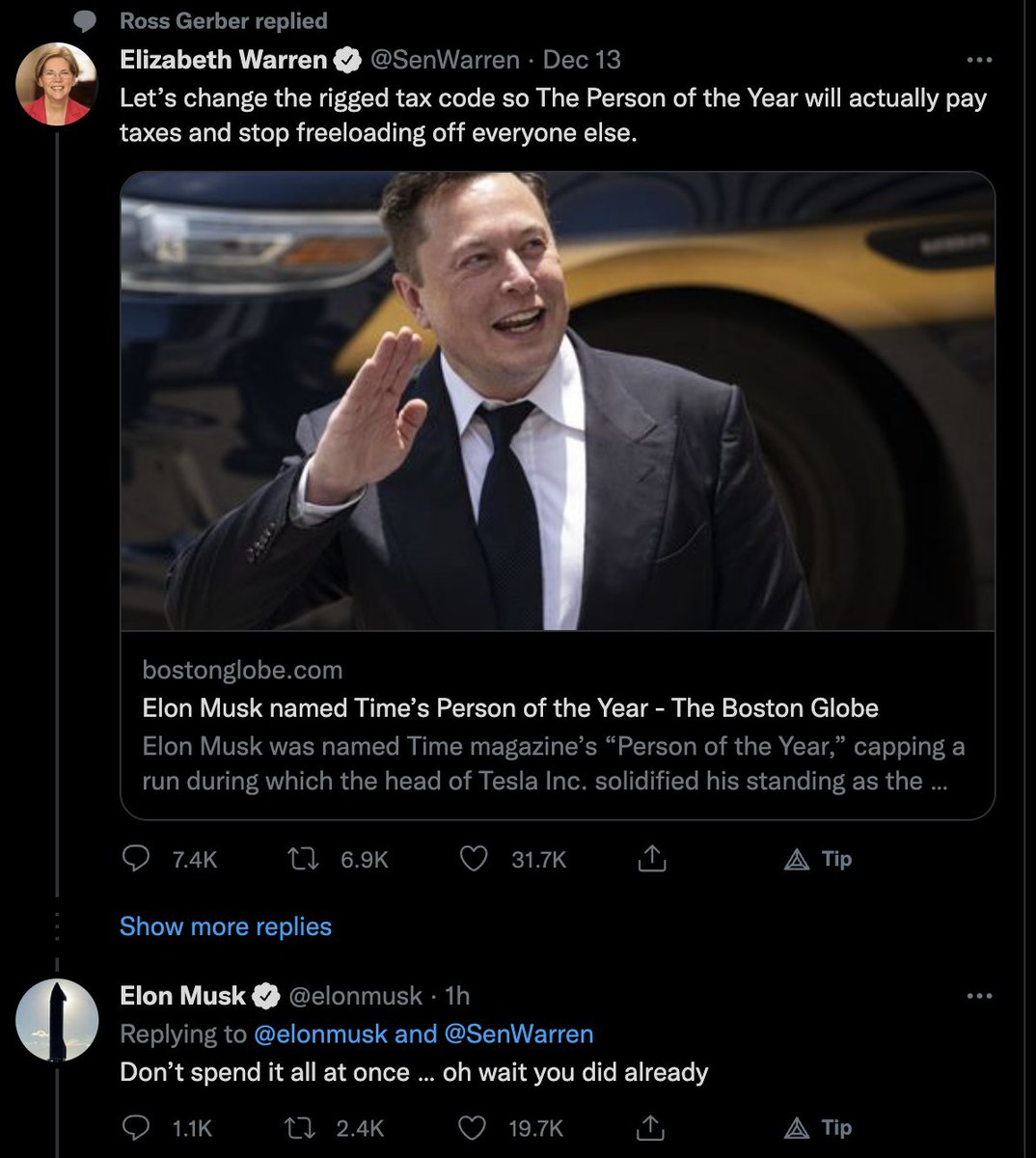Viewport: 1036px width, 1158px height.
Task: Tip Elizabeth Warren via the Tip icon
Action: tap(818, 859)
